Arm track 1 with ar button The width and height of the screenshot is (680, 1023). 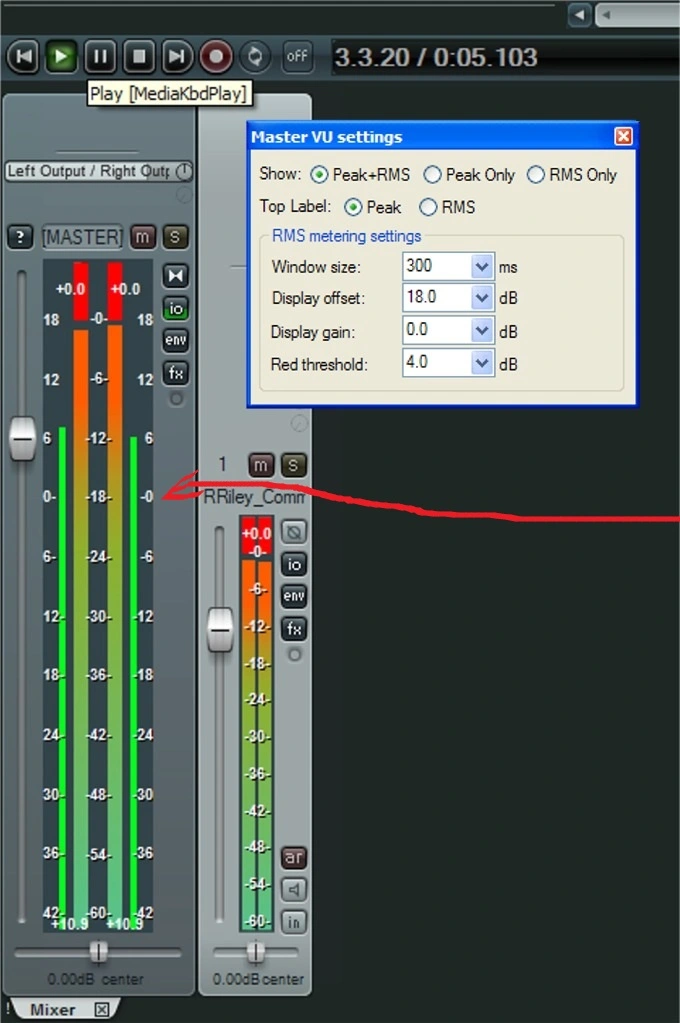(293, 858)
